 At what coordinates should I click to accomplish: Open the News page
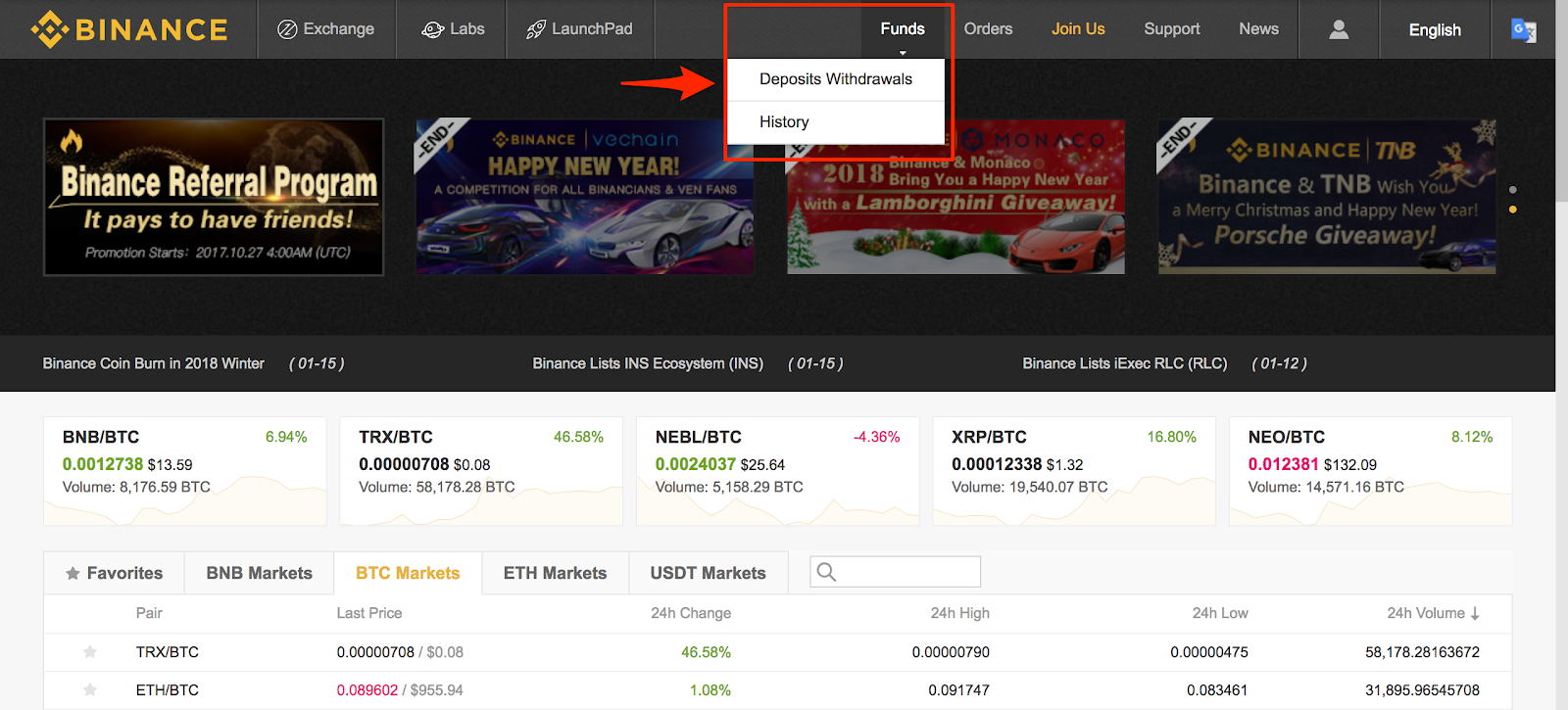(1258, 29)
